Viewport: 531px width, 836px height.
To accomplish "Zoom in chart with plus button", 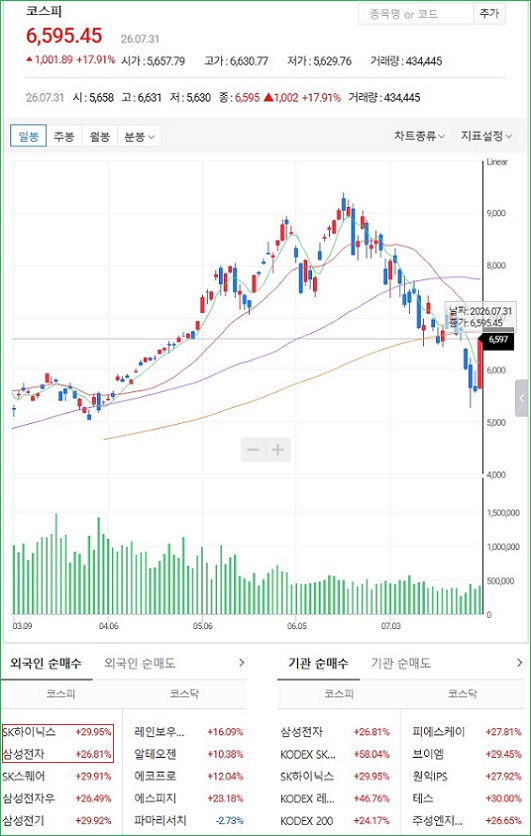I will [278, 450].
